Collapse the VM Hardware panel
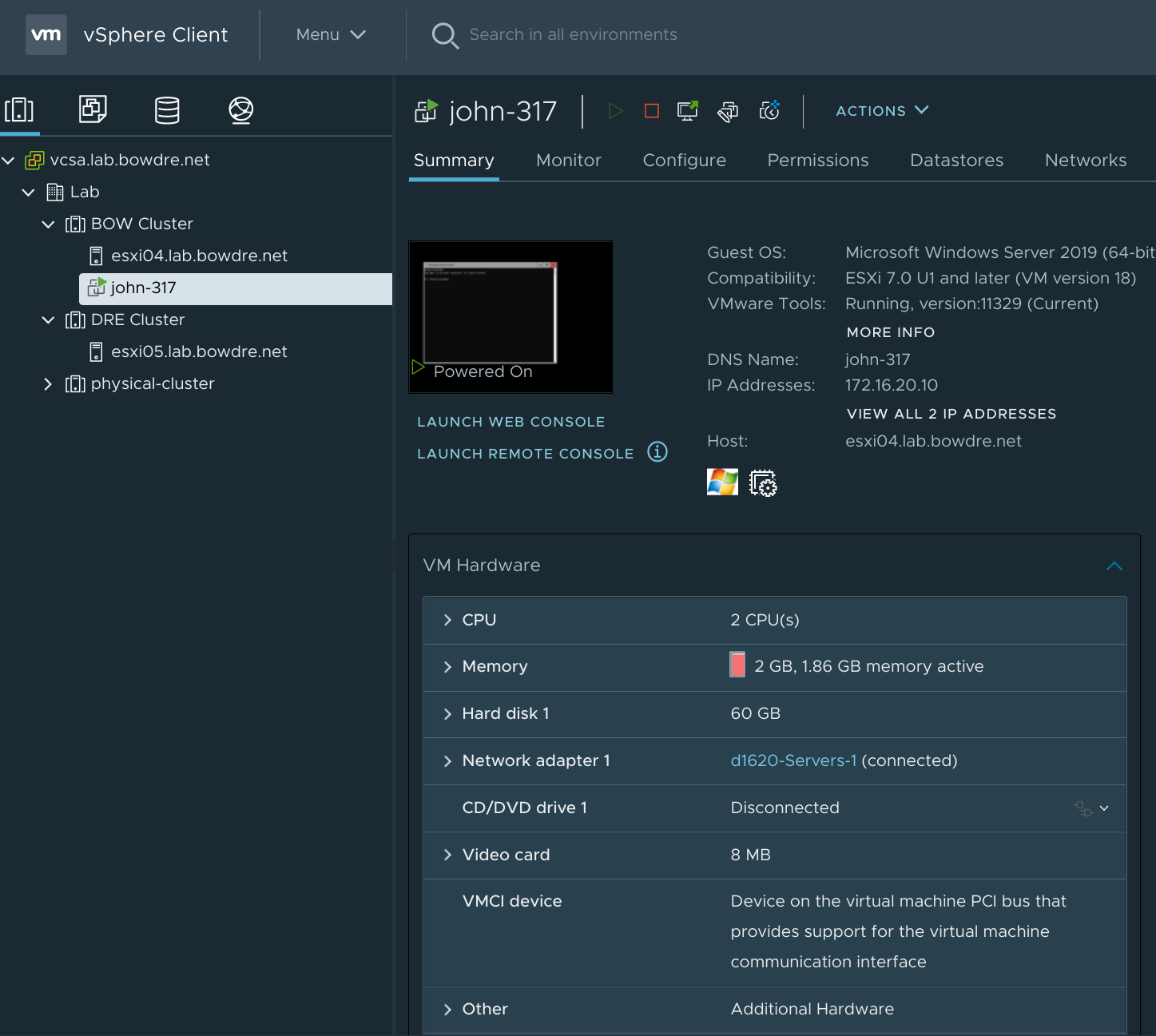This screenshot has height=1036, width=1156. pyautogui.click(x=1114, y=566)
